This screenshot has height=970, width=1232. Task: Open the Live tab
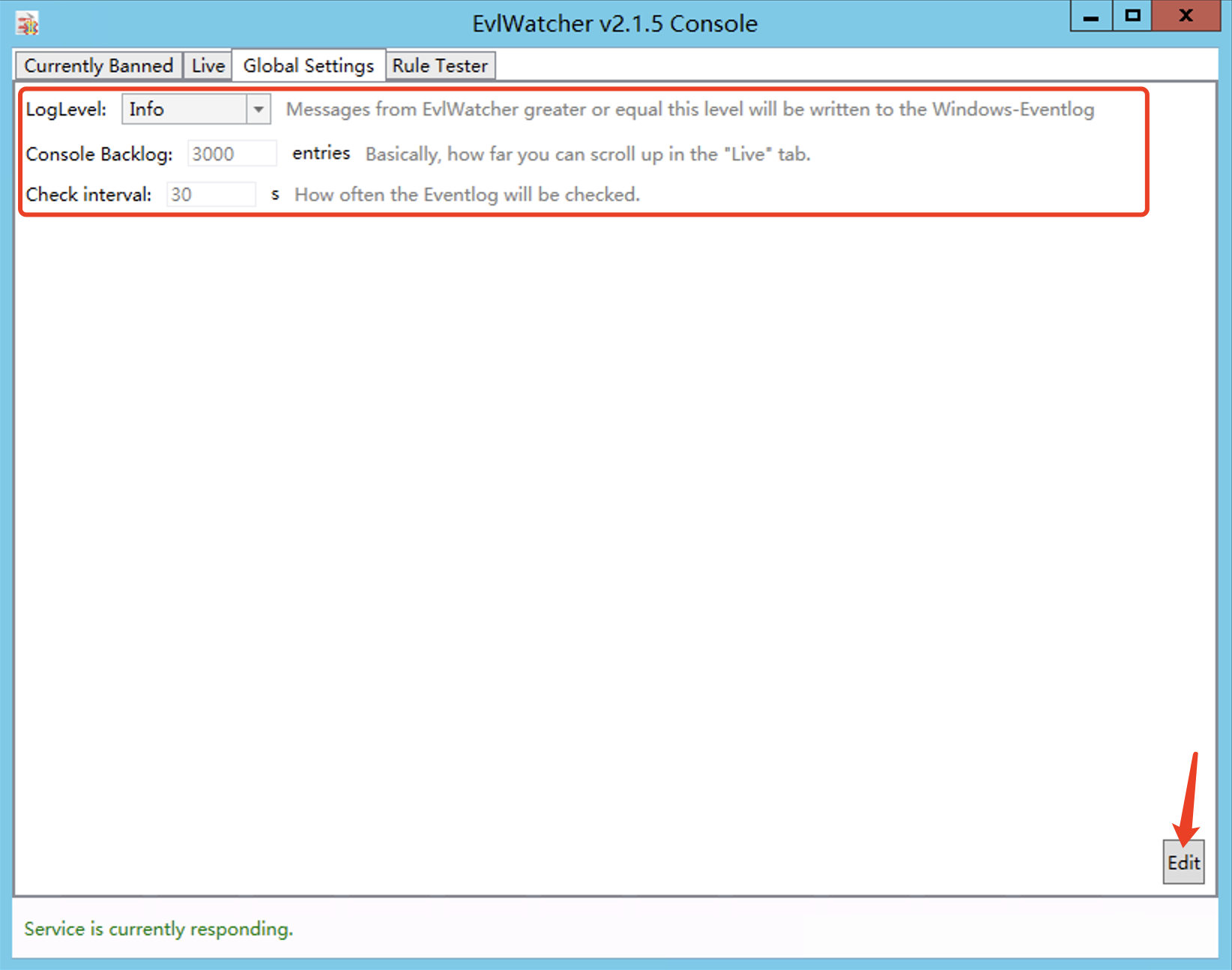click(x=208, y=66)
